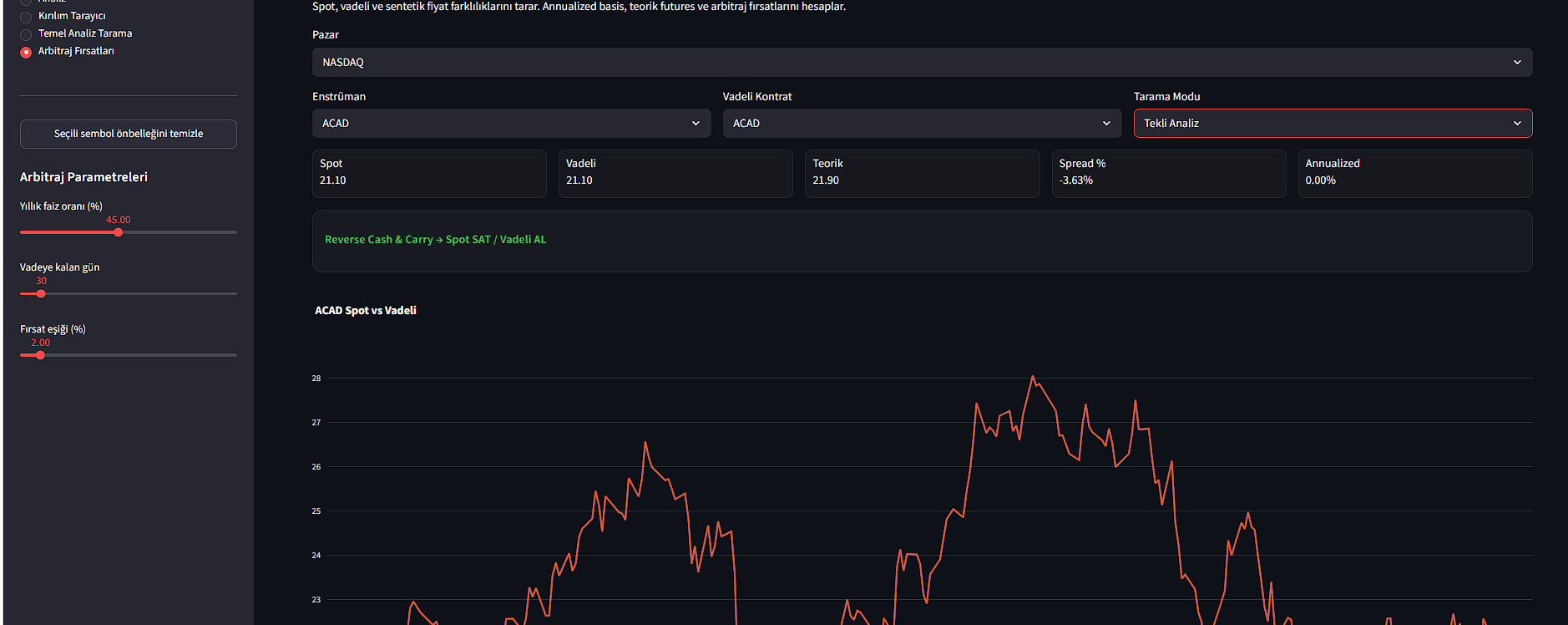
Task: Expand the Pazar dropdown chevron arrow
Action: tap(1517, 63)
